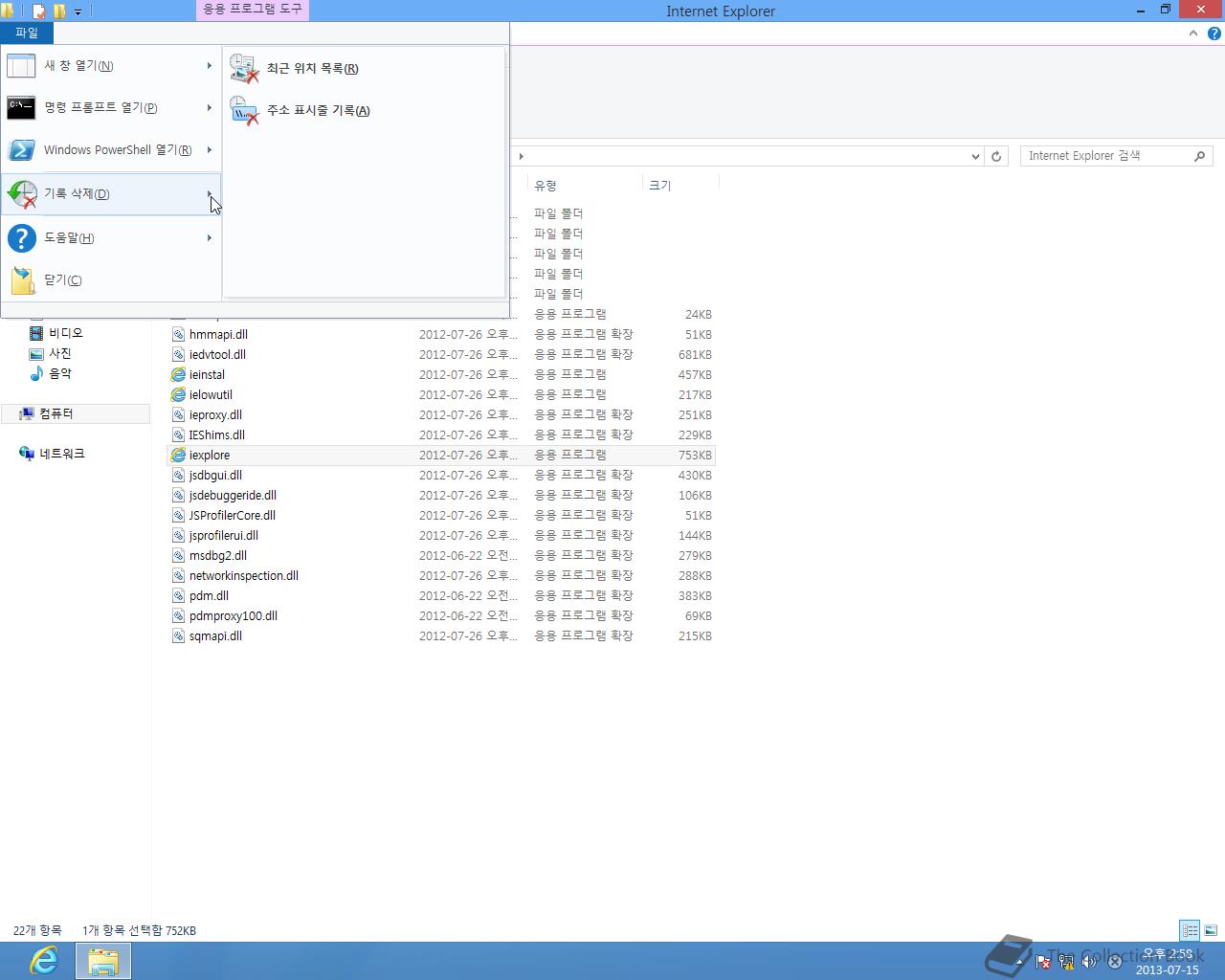Image resolution: width=1225 pixels, height=980 pixels.
Task: Click the 최근 위치 목록 icon in the submenu
Action: pos(245,69)
